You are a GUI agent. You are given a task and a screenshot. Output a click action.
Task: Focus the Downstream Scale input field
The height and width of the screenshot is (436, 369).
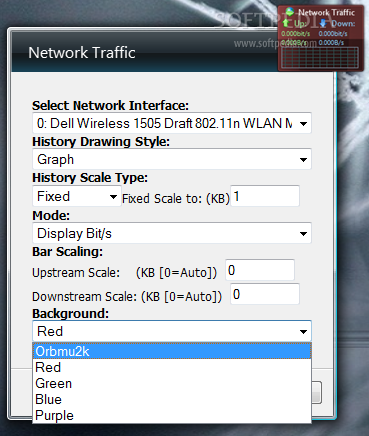coord(265,294)
